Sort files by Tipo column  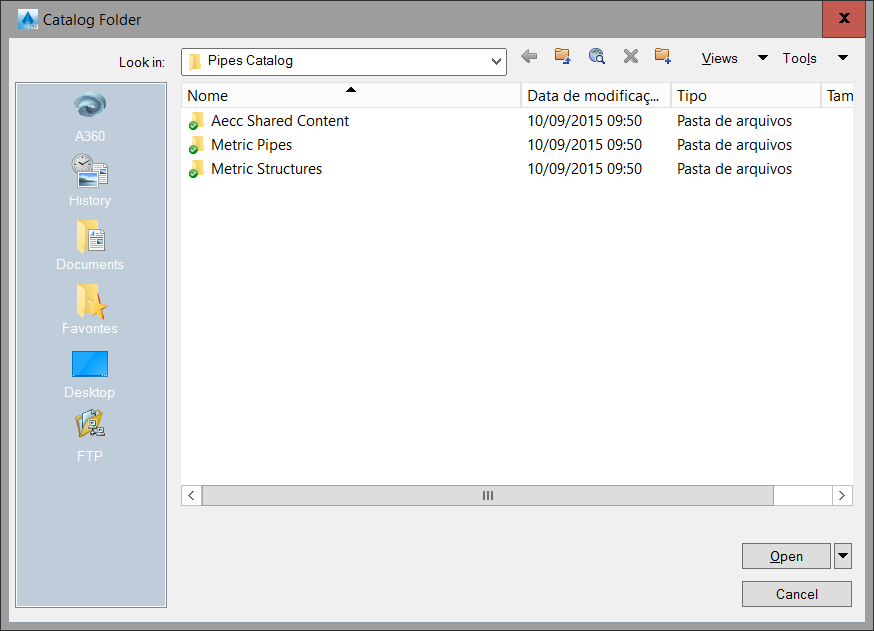point(746,96)
